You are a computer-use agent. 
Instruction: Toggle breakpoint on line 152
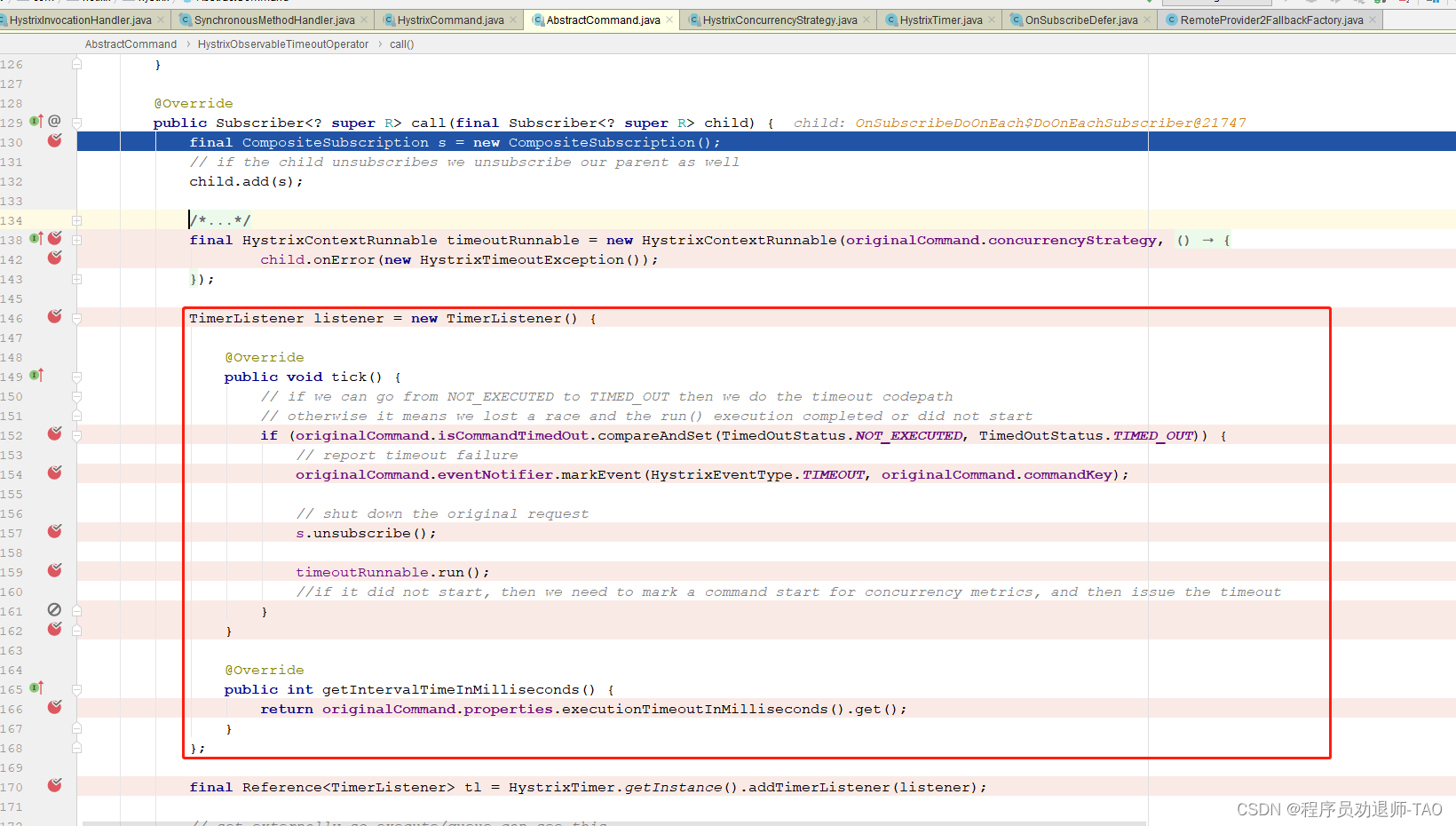pos(55,434)
